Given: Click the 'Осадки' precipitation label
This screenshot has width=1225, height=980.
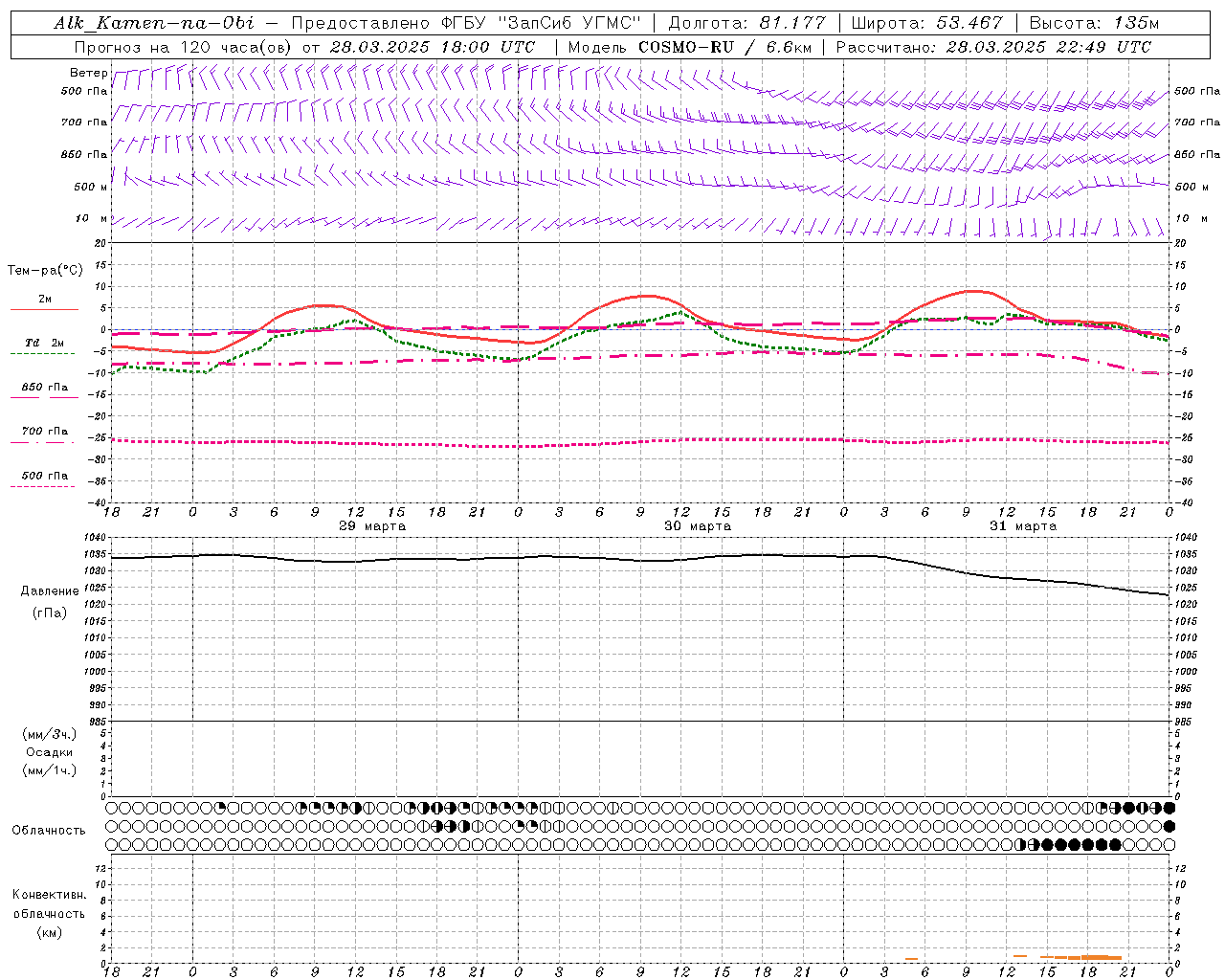Looking at the screenshot, I should coord(50,752).
